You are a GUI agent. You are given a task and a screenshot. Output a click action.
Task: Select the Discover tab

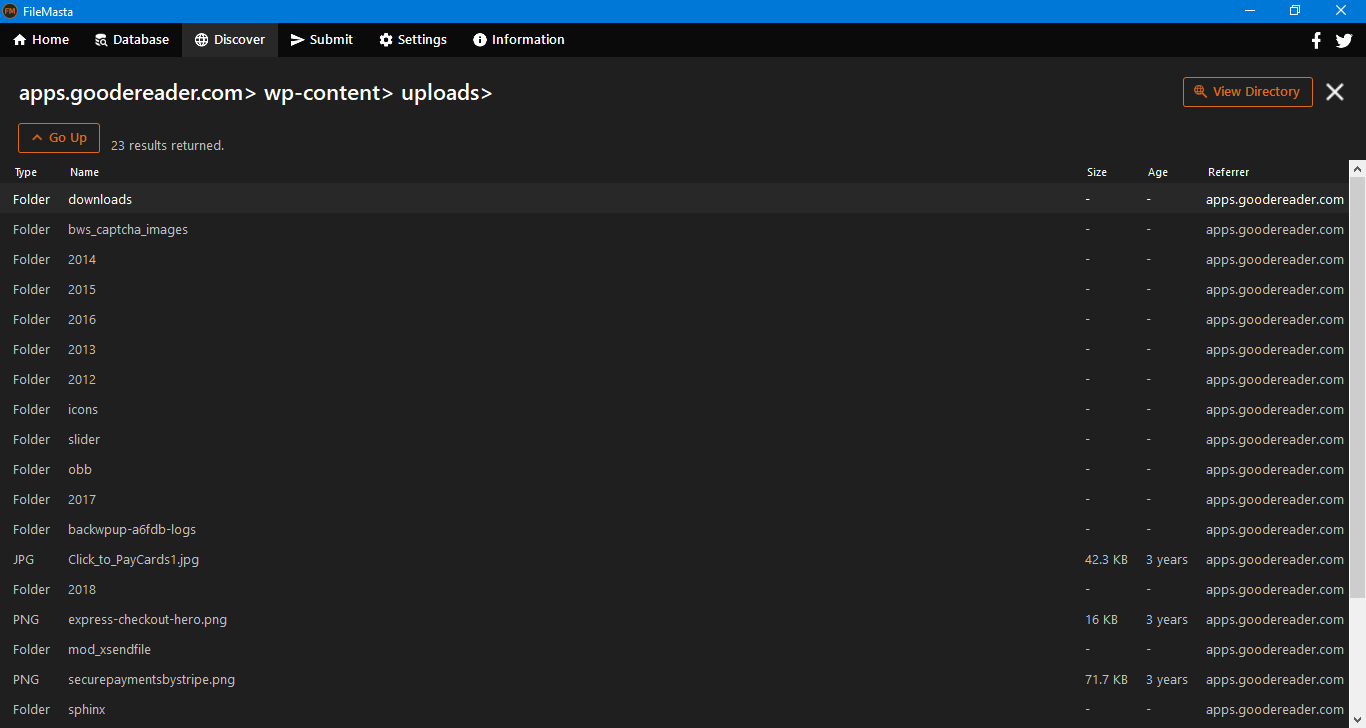coord(230,40)
